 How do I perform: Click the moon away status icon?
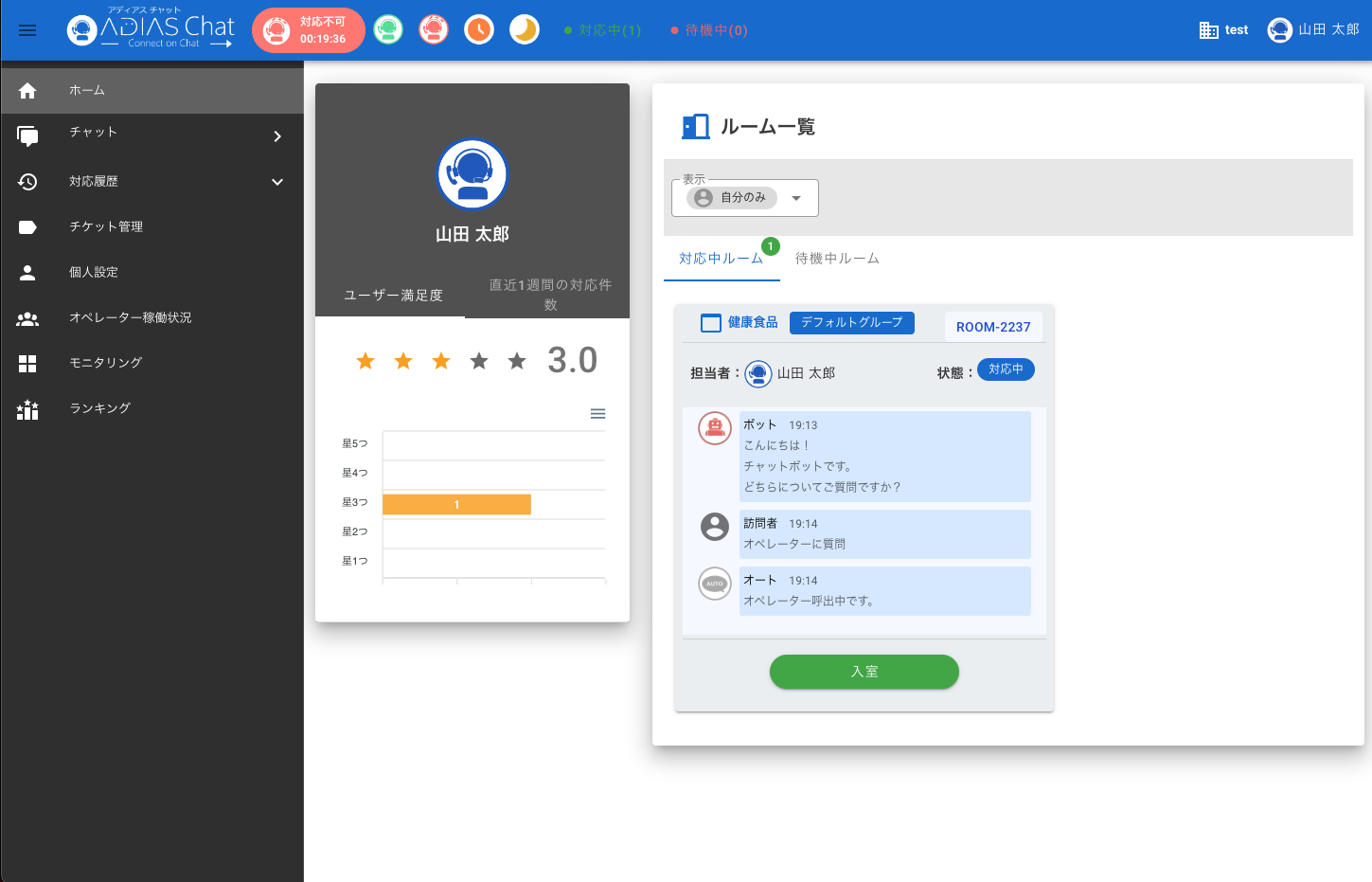(x=525, y=30)
